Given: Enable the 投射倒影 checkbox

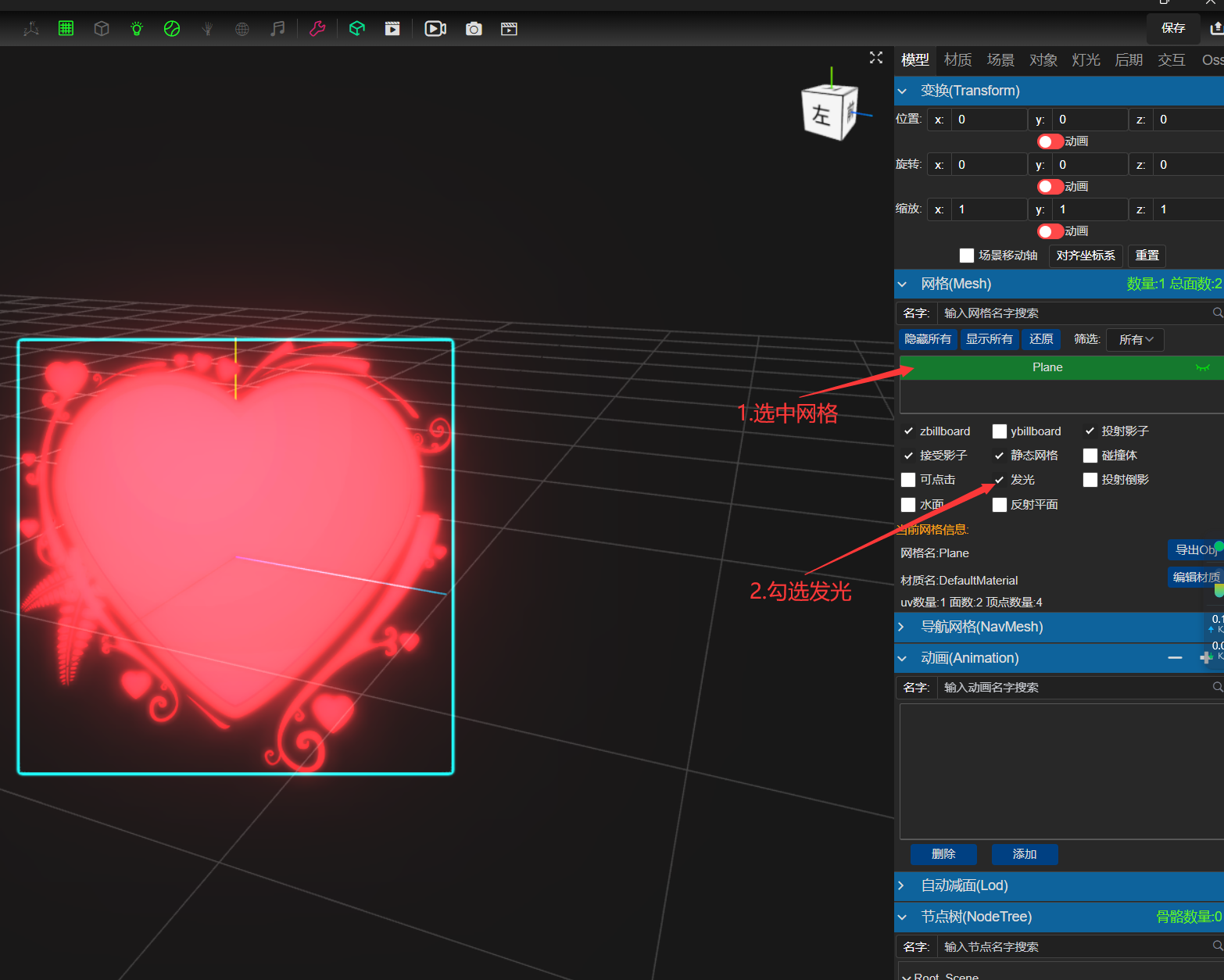Looking at the screenshot, I should pyautogui.click(x=1090, y=480).
